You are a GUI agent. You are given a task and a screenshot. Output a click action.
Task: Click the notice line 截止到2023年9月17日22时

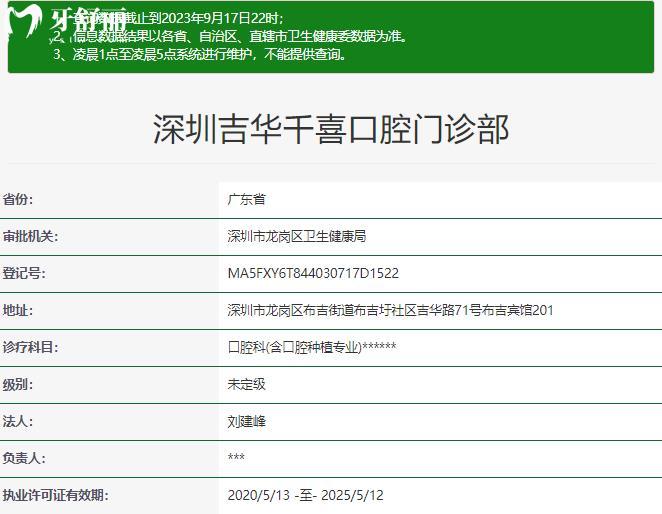coord(169,18)
